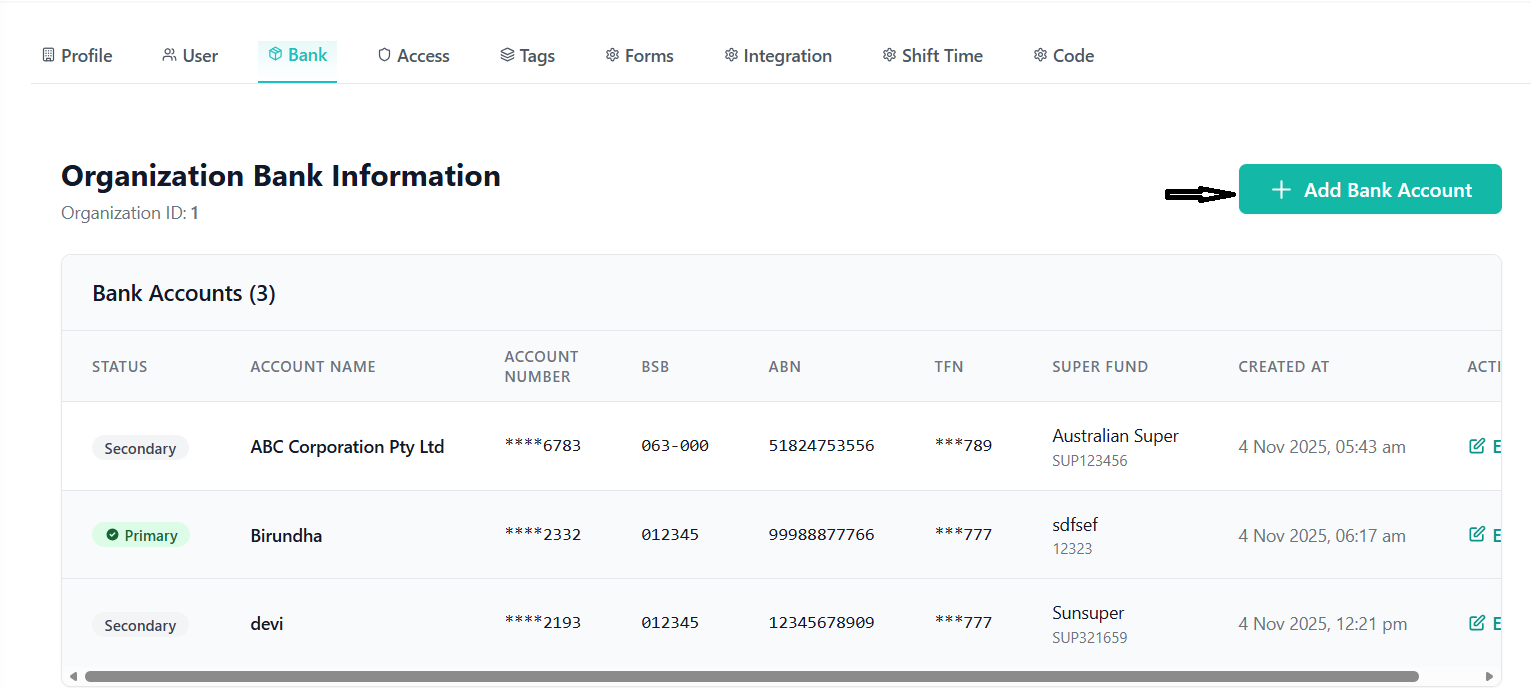Image resolution: width=1531 pixels, height=688 pixels.
Task: Click the Access tab shield icon
Action: (x=384, y=55)
